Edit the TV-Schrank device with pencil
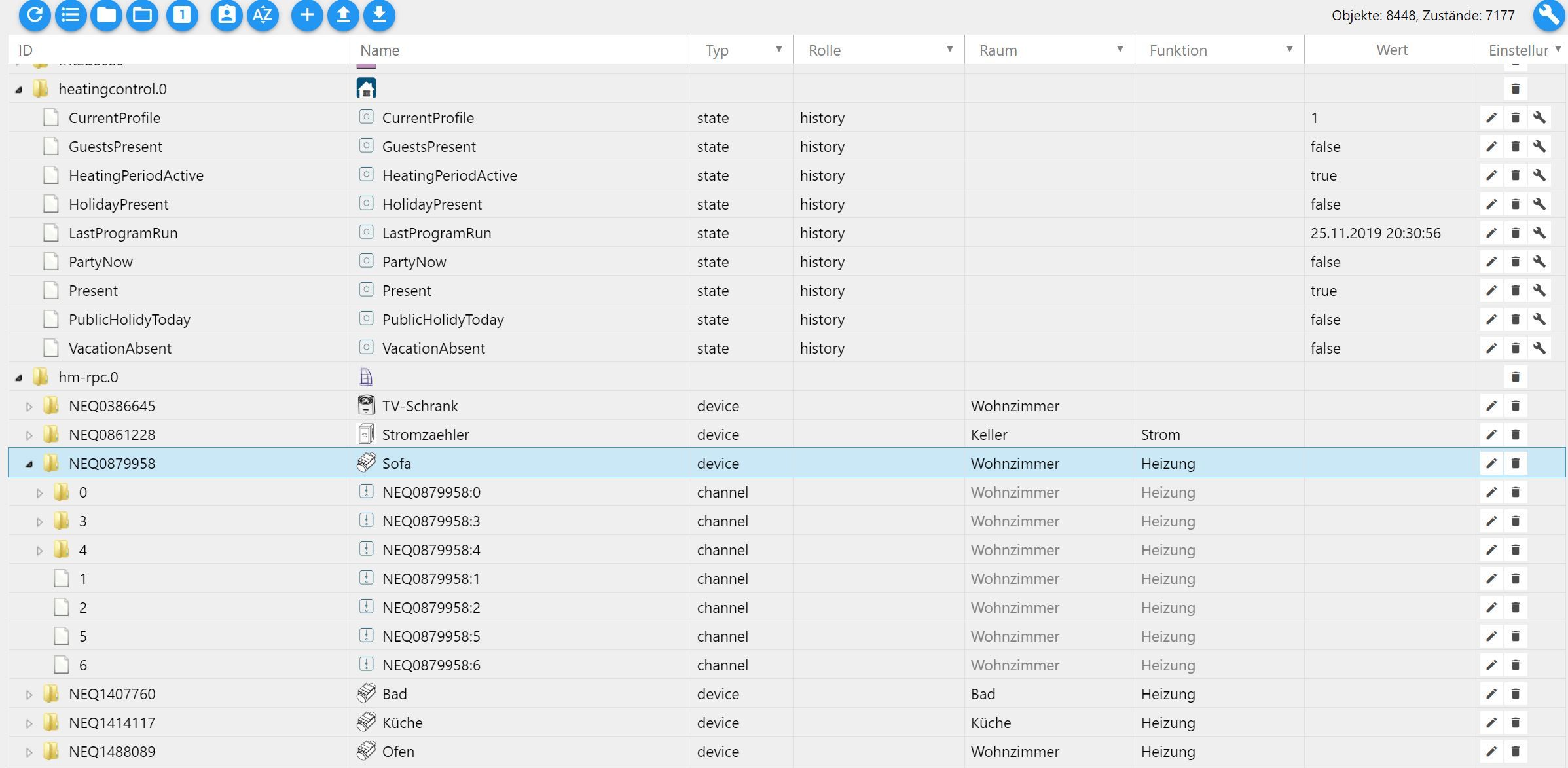Viewport: 1568px width, 768px height. pyautogui.click(x=1491, y=406)
